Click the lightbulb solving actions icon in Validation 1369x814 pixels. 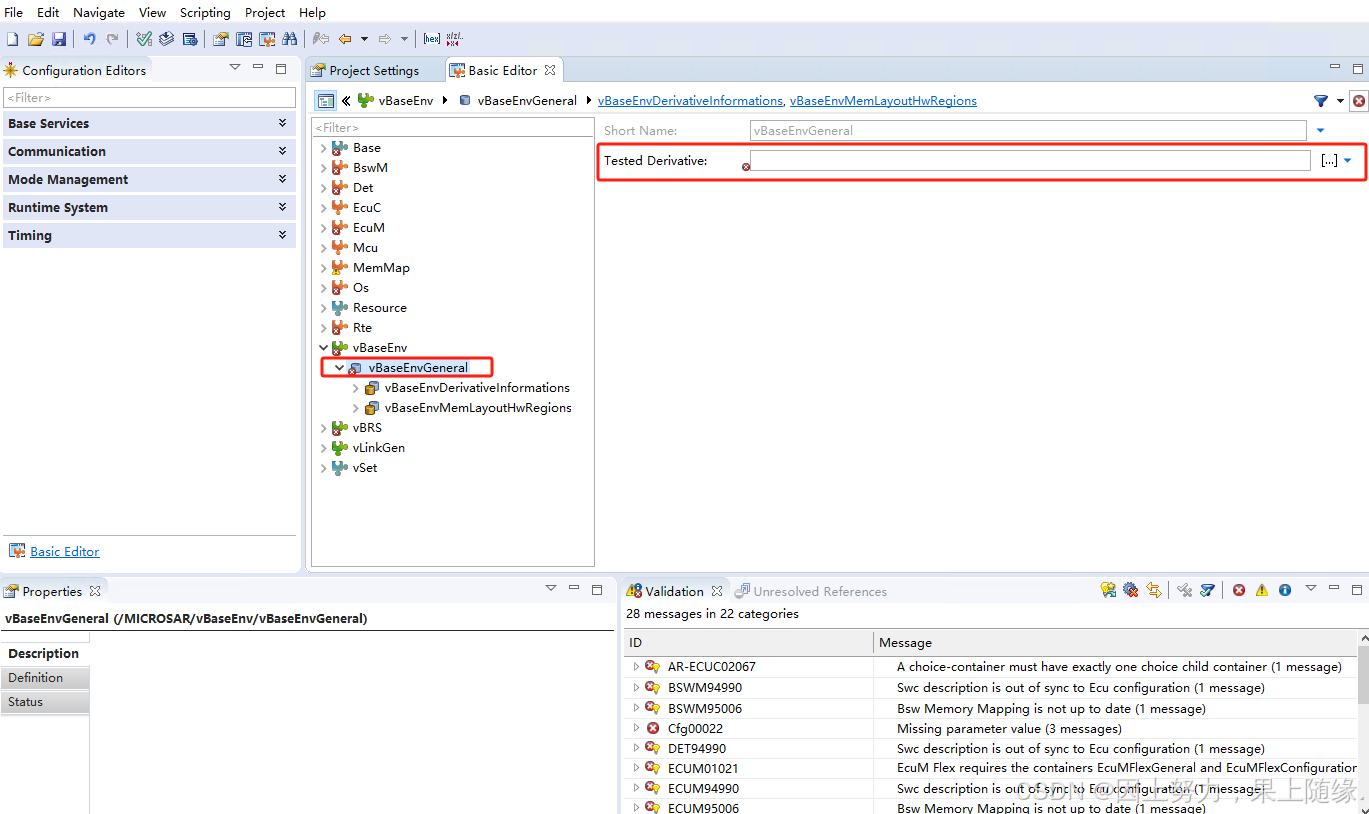(1108, 591)
